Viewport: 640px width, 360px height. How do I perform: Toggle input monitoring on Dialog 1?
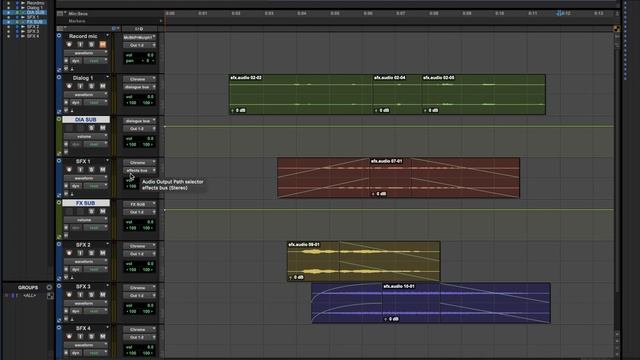coord(80,86)
